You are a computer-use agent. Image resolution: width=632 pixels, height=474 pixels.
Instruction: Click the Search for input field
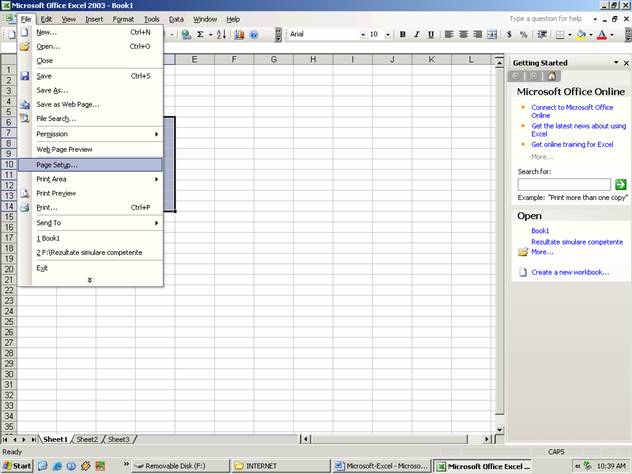coord(564,185)
